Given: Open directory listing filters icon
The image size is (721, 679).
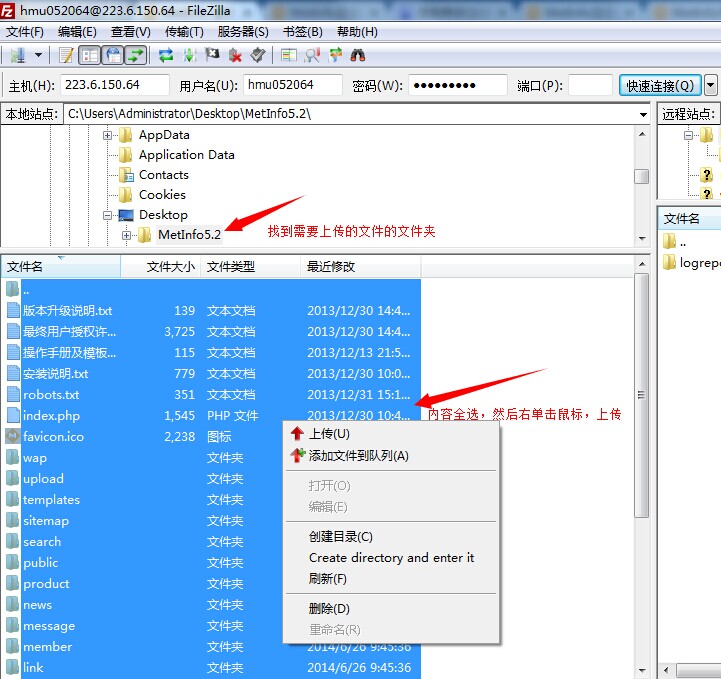Looking at the screenshot, I should pos(289,56).
